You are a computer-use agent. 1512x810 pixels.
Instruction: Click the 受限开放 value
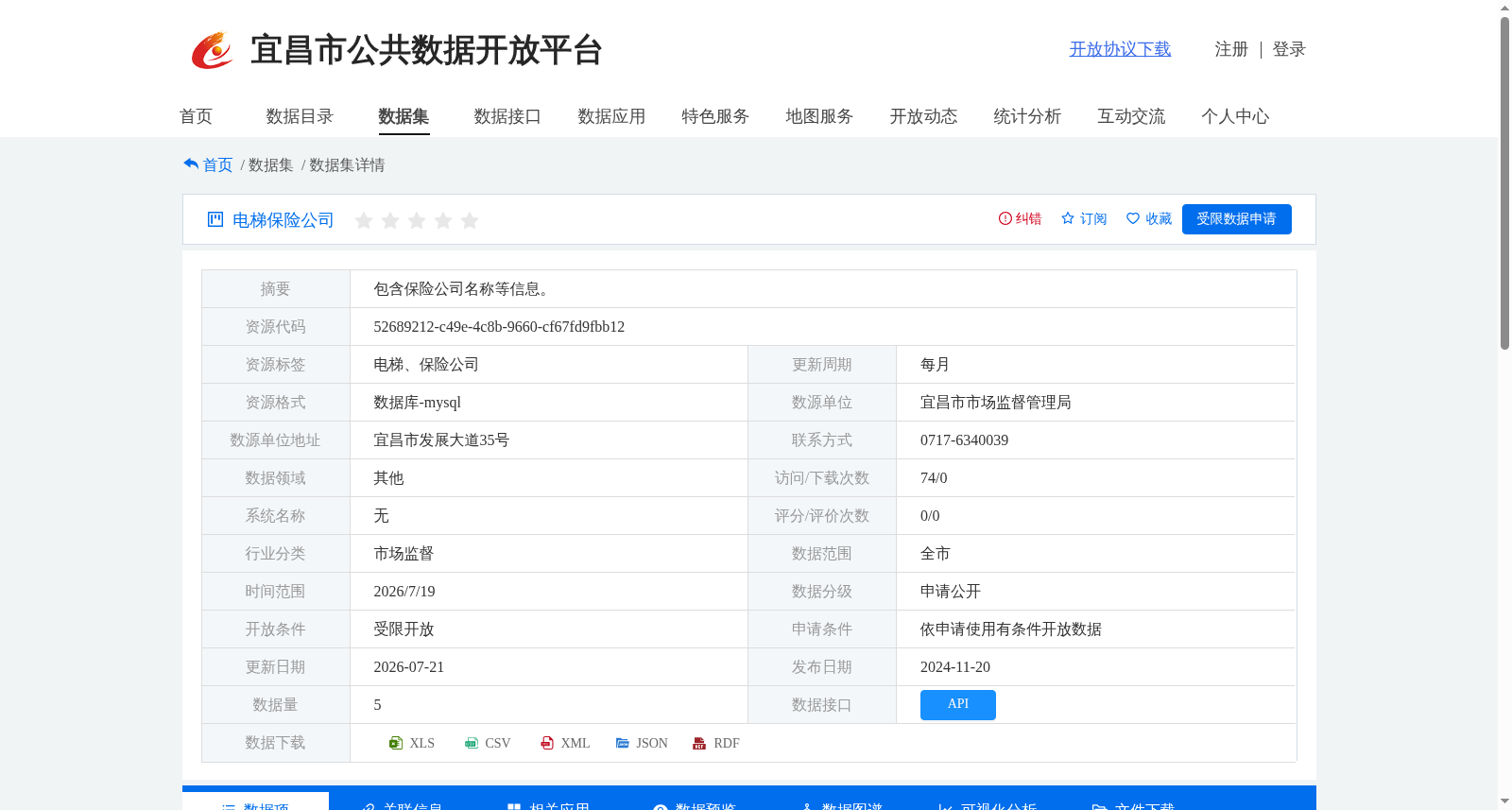click(x=404, y=629)
